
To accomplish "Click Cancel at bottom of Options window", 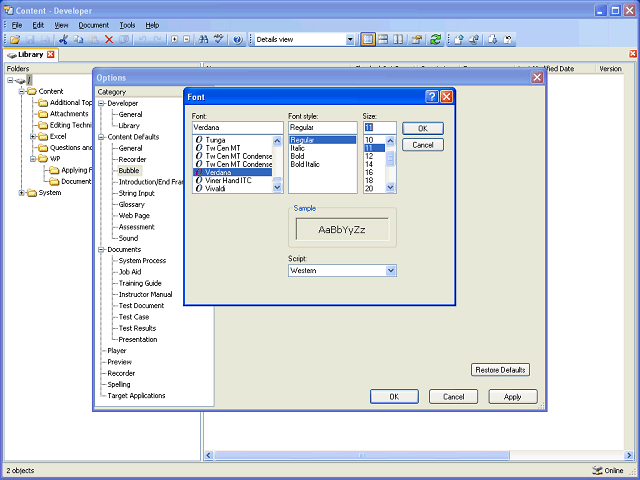I will coord(453,397).
